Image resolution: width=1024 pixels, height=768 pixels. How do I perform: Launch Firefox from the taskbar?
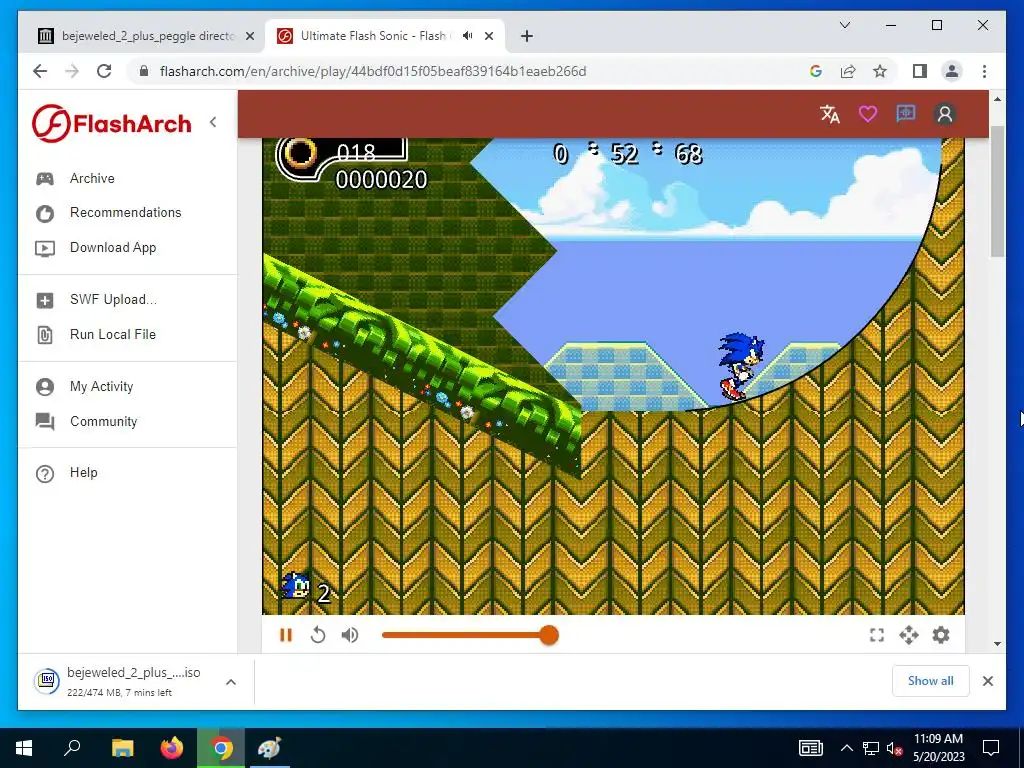pos(172,748)
